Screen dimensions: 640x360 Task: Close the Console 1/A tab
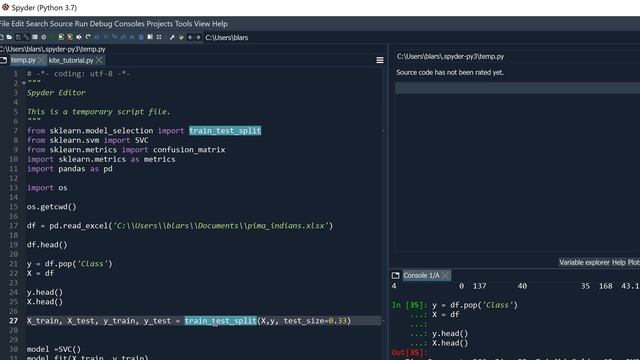[445, 276]
